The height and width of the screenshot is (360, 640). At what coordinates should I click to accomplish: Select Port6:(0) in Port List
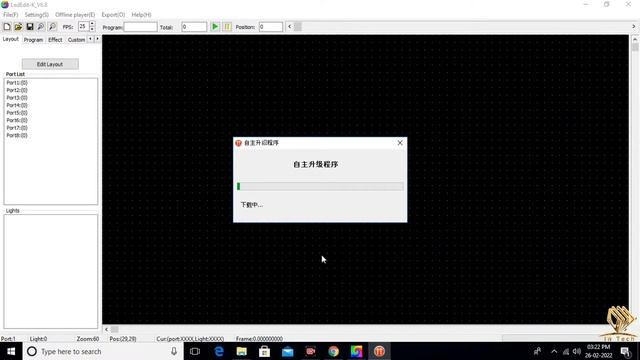pos(17,120)
